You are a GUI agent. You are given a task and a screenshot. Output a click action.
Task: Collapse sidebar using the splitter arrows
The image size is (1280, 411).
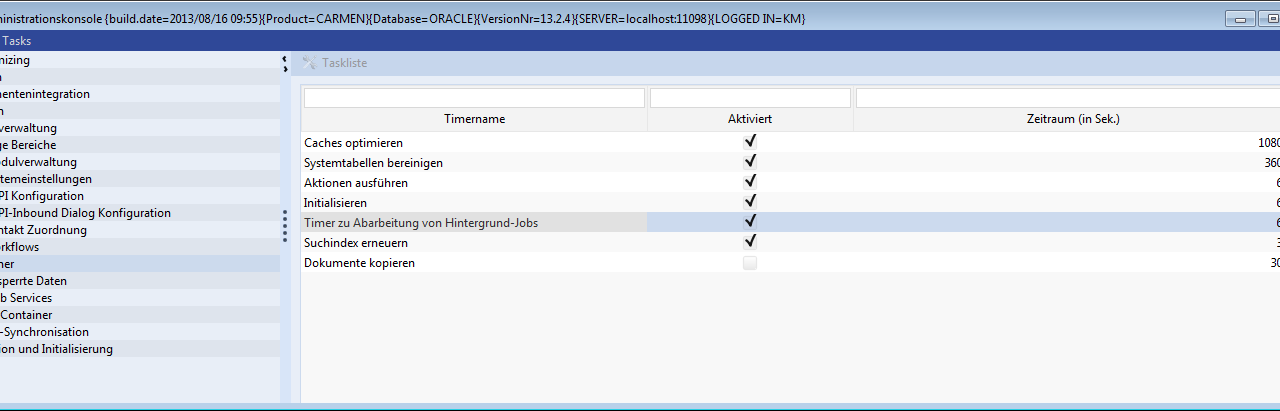(x=285, y=63)
